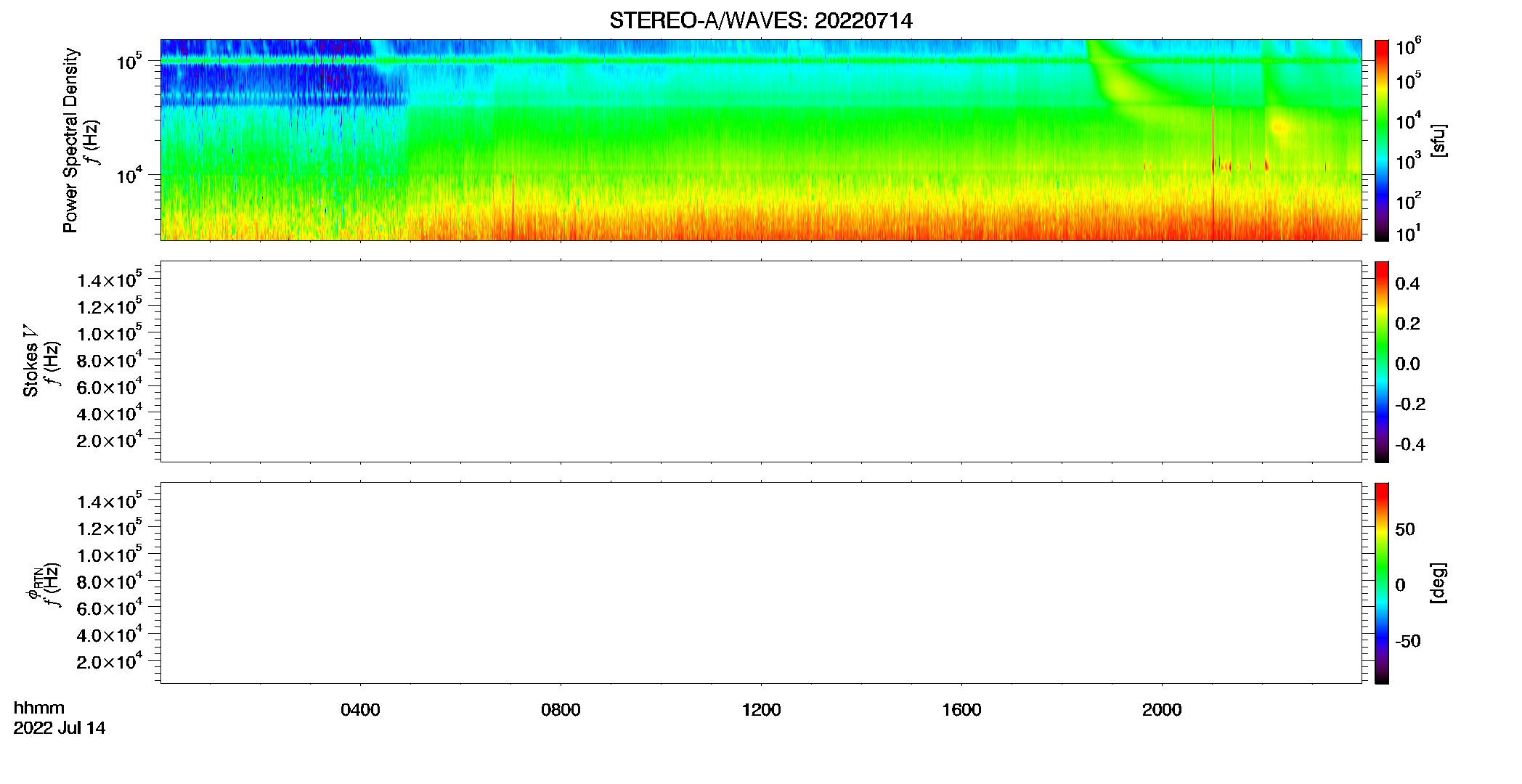
Task: Select the 8.0×10^4 tick on the Stokes V axis
Action: (110, 359)
